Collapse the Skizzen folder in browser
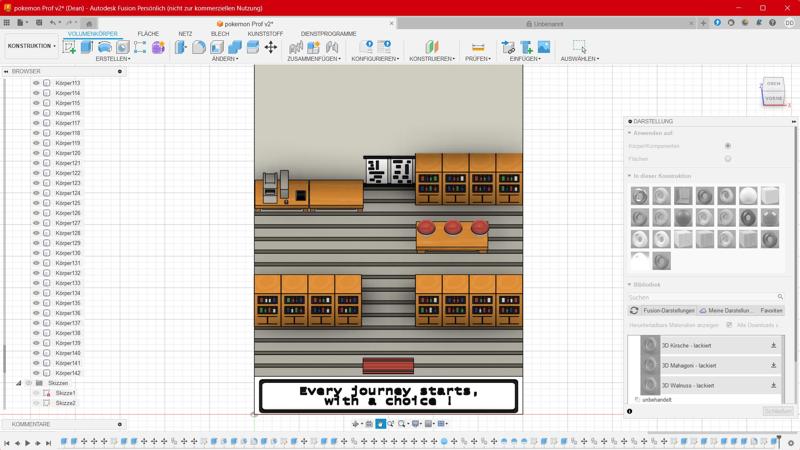The width and height of the screenshot is (800, 450). [19, 383]
